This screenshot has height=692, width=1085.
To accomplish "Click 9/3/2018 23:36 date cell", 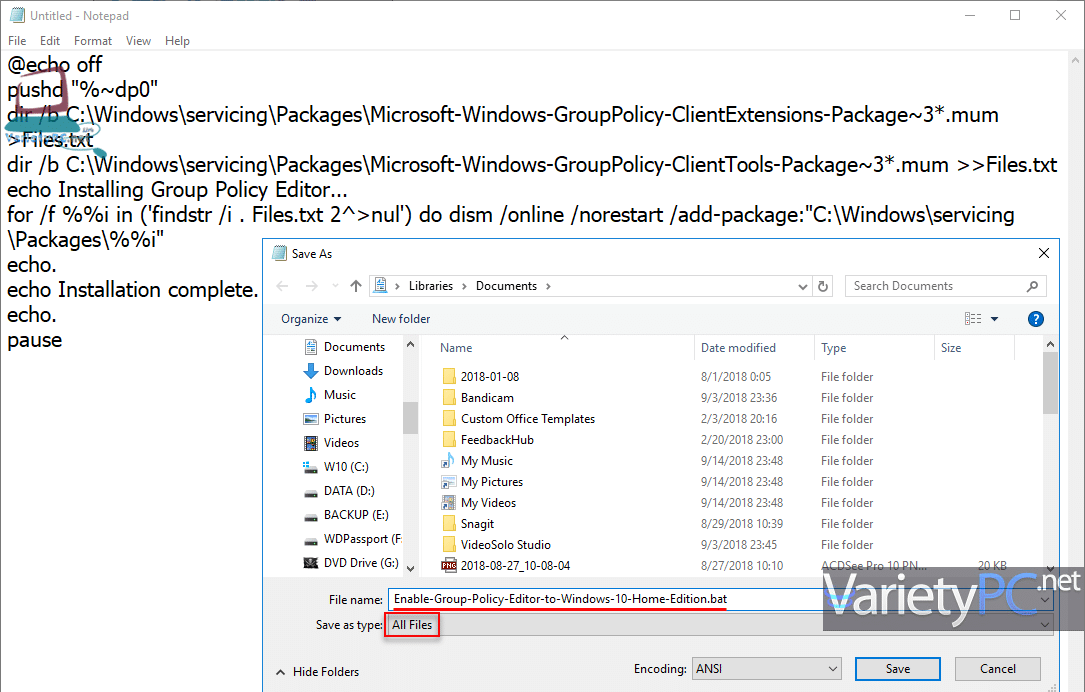I will (x=738, y=398).
